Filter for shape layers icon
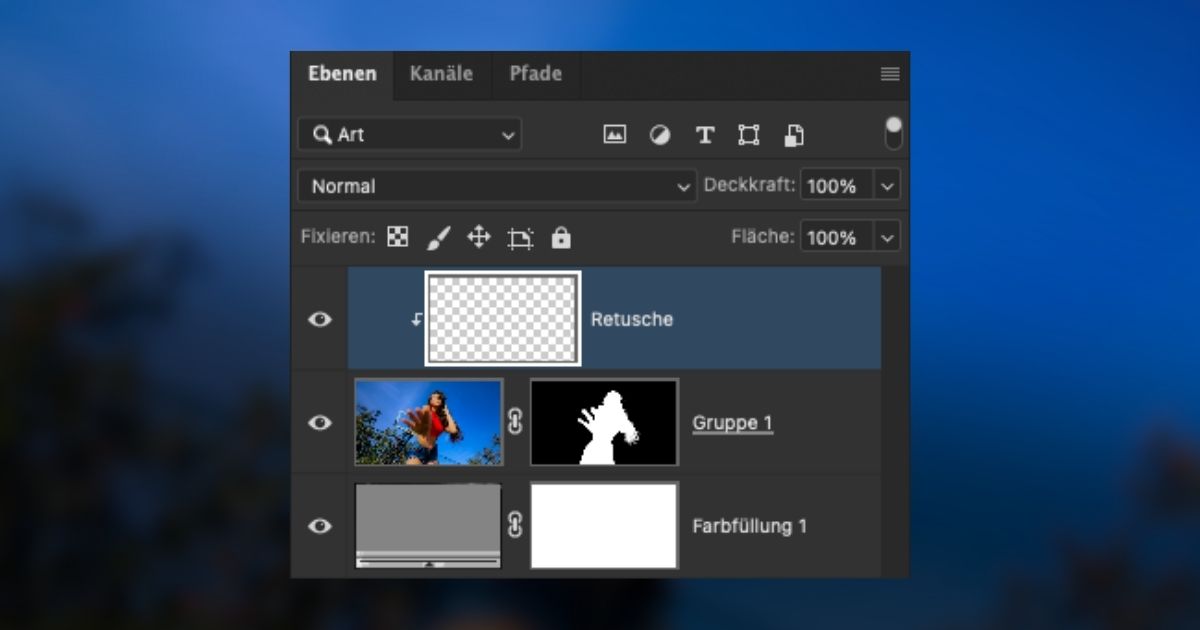 click(x=749, y=135)
